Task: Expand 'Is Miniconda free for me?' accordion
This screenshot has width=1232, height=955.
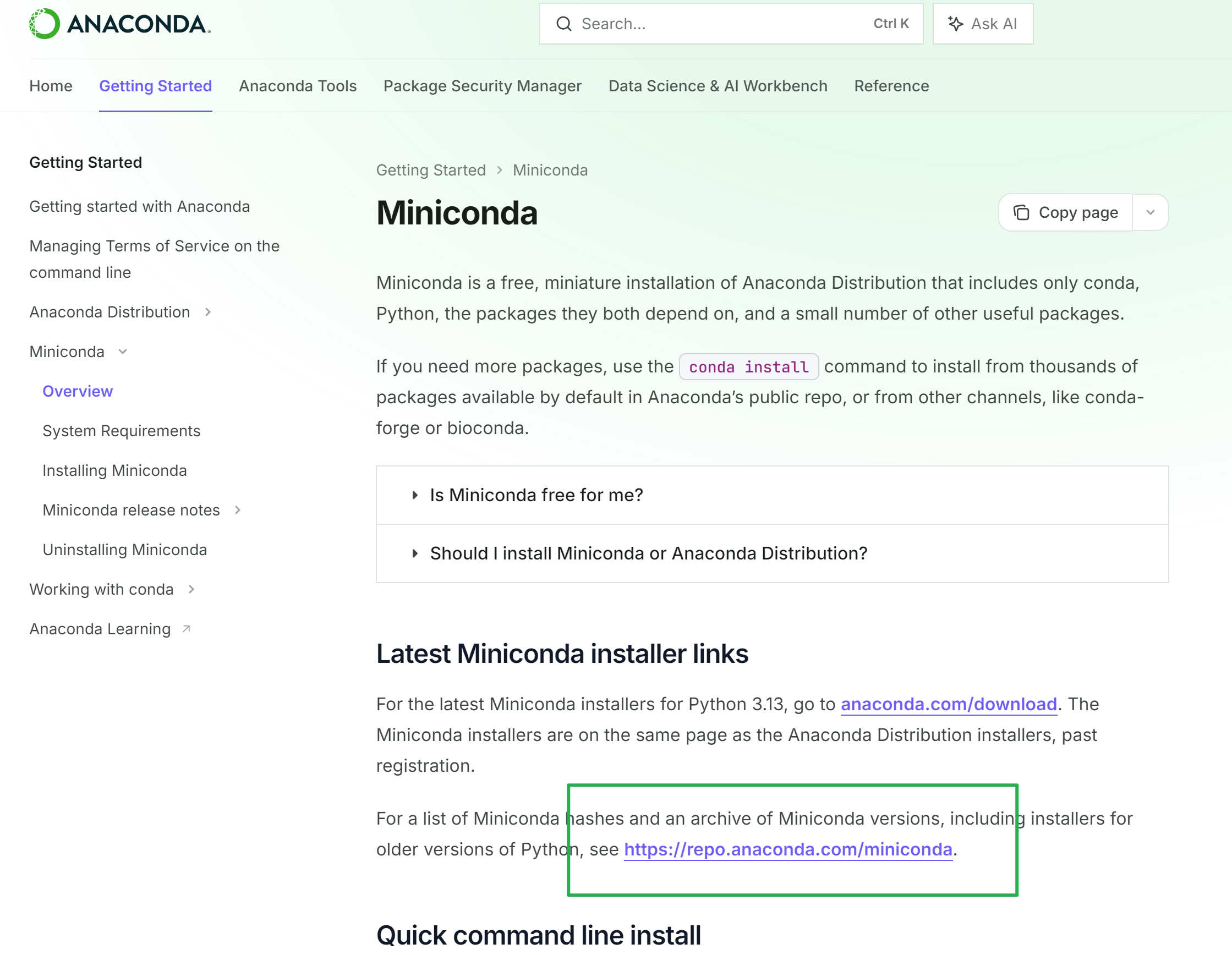Action: pyautogui.click(x=771, y=495)
